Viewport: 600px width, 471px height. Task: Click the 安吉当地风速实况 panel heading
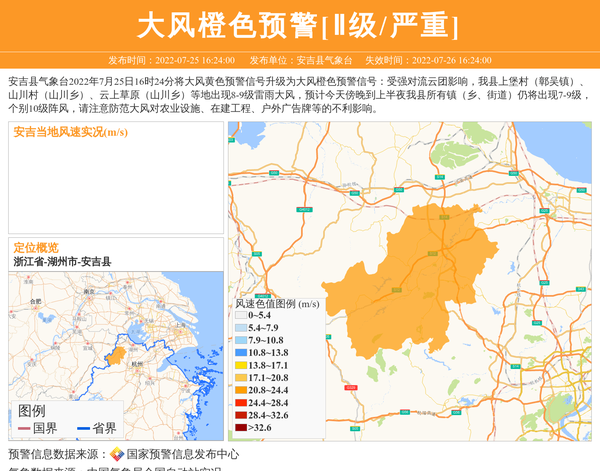click(x=70, y=131)
